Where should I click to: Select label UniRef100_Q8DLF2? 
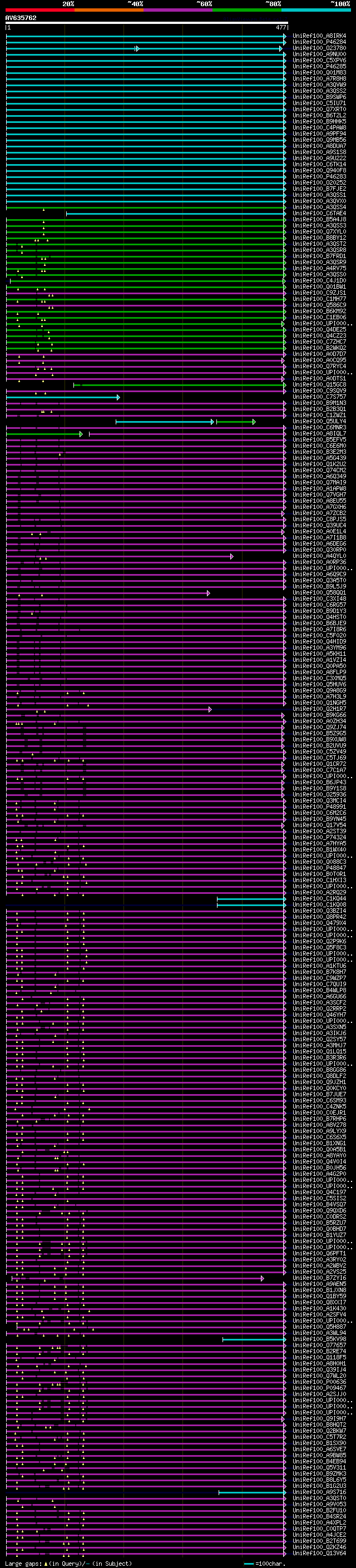point(319,1076)
